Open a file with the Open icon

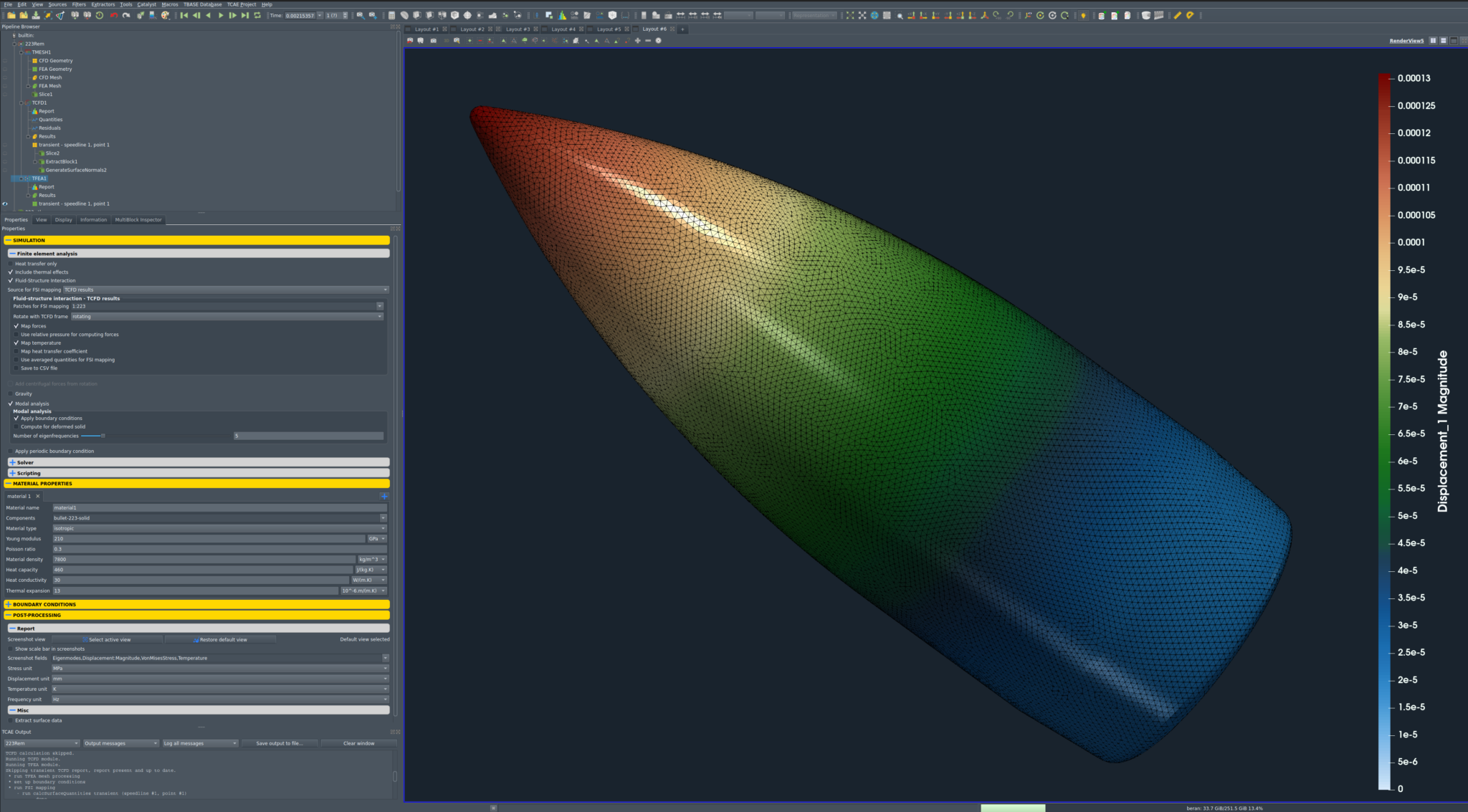pos(11,15)
